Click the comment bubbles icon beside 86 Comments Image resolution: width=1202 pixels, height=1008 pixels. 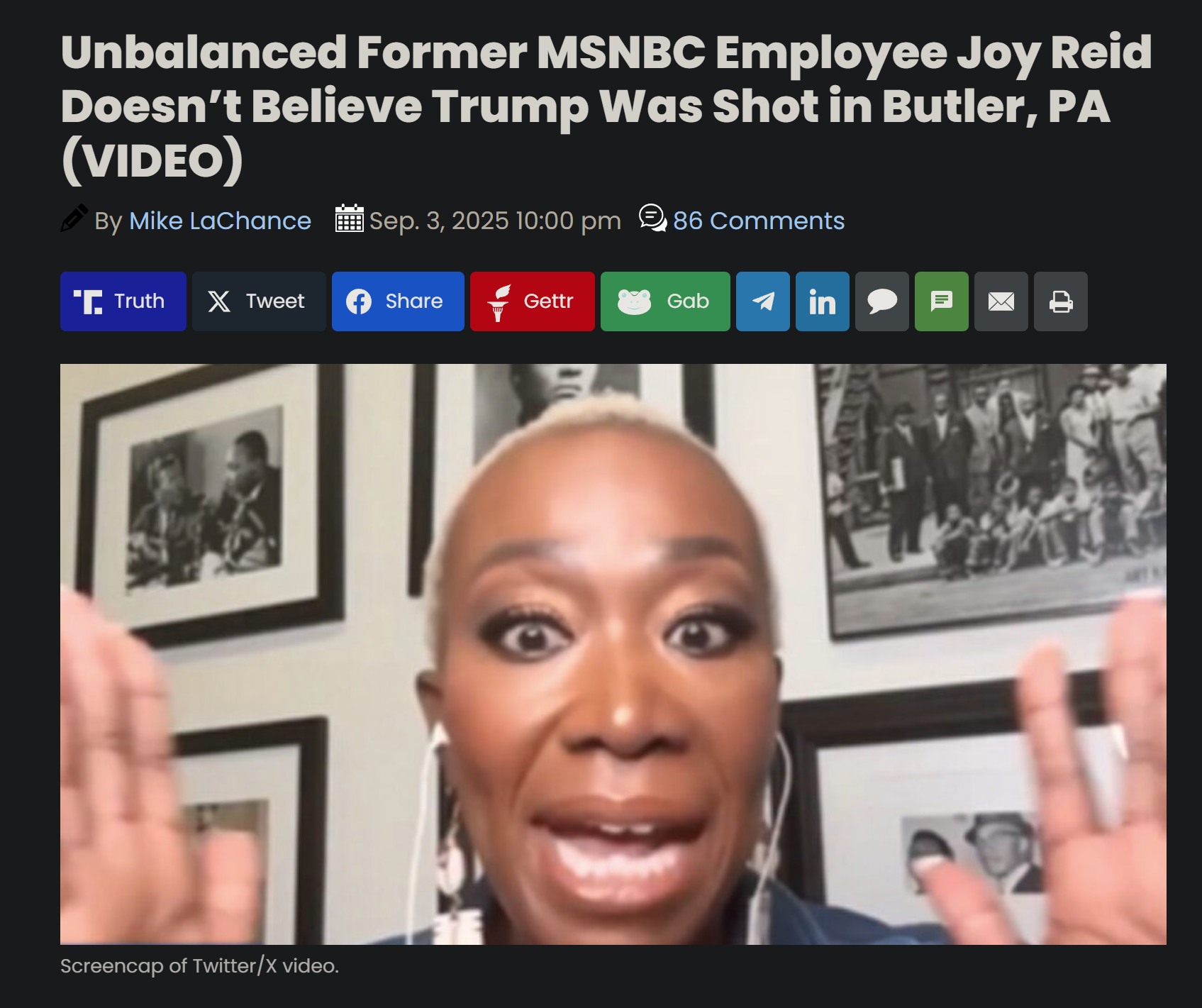(x=652, y=218)
